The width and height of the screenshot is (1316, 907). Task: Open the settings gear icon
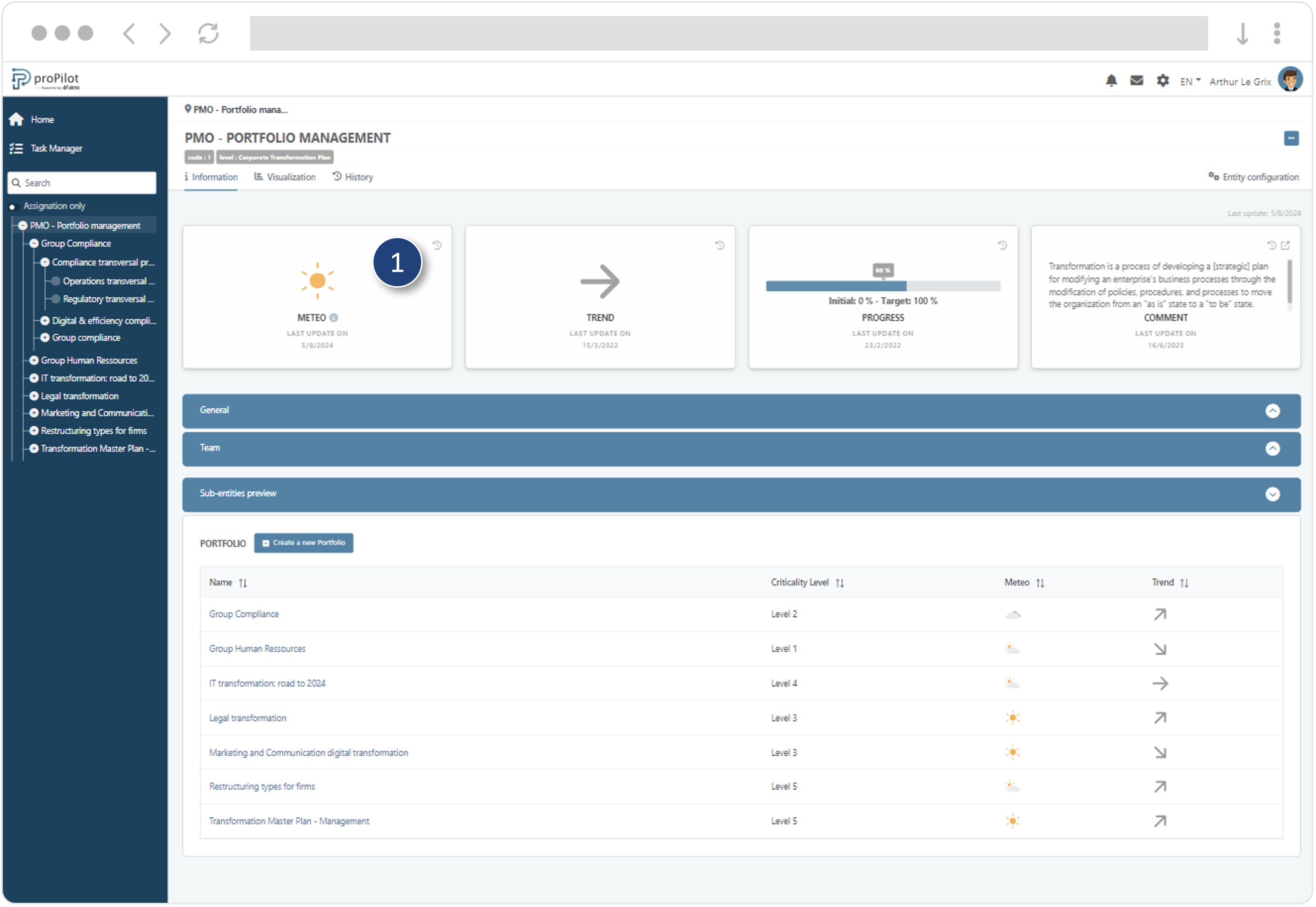click(1162, 81)
